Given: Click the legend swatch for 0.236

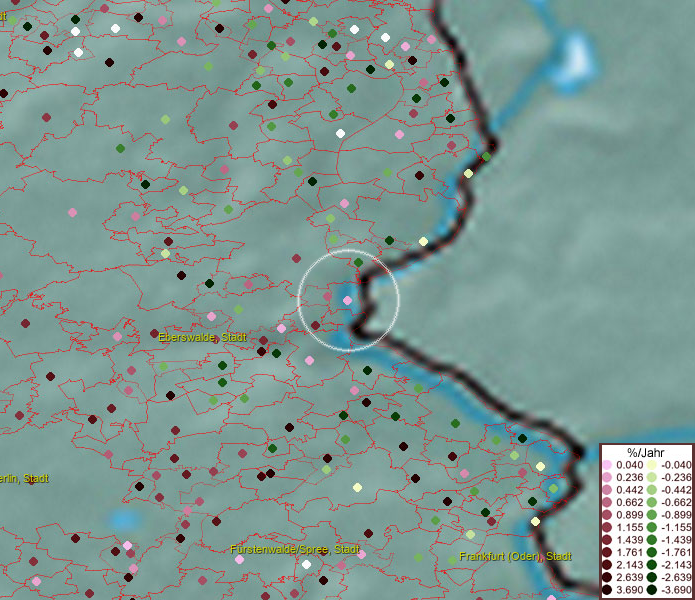Looking at the screenshot, I should point(607,477).
